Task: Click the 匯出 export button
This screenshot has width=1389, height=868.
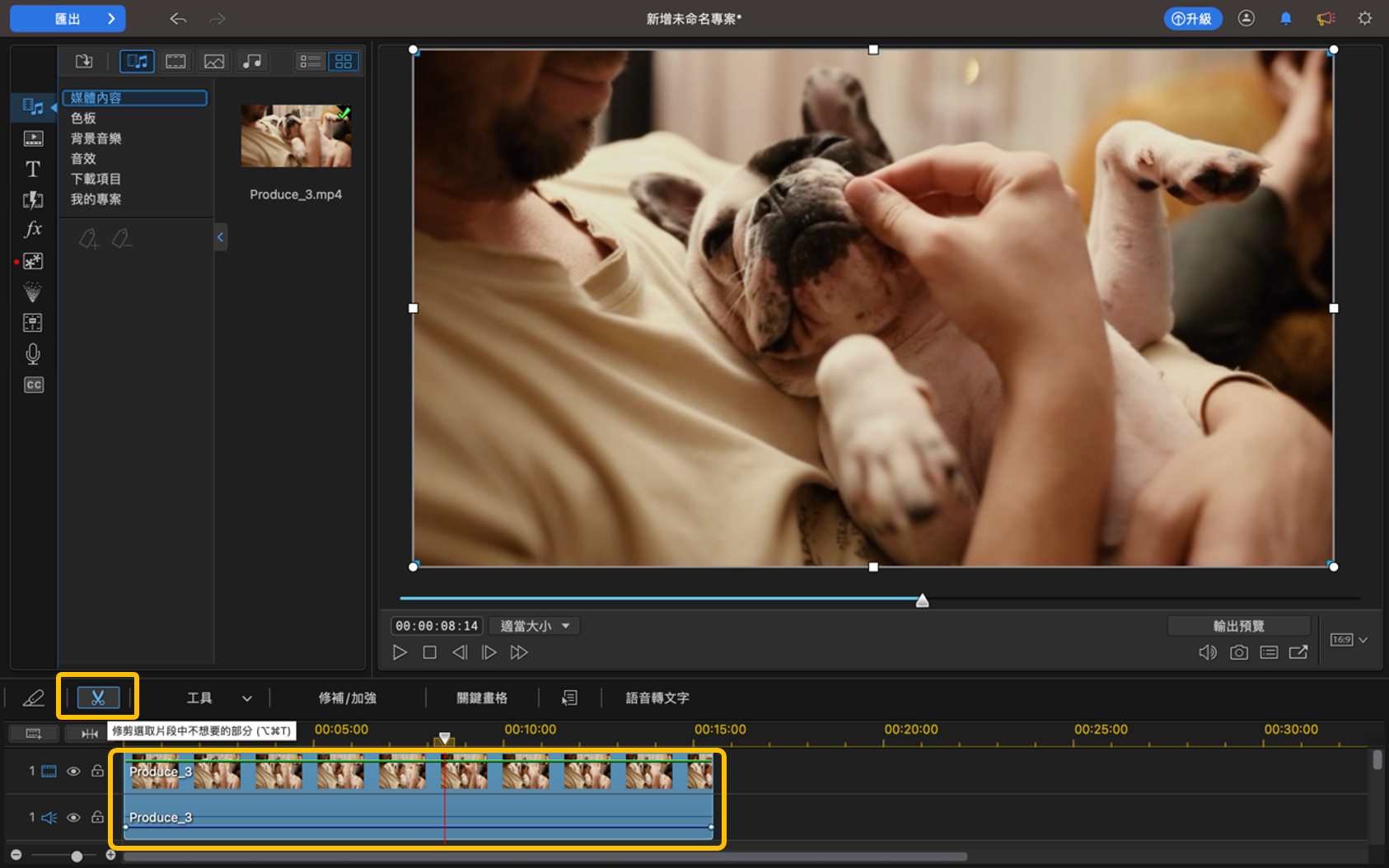Action: [x=68, y=18]
